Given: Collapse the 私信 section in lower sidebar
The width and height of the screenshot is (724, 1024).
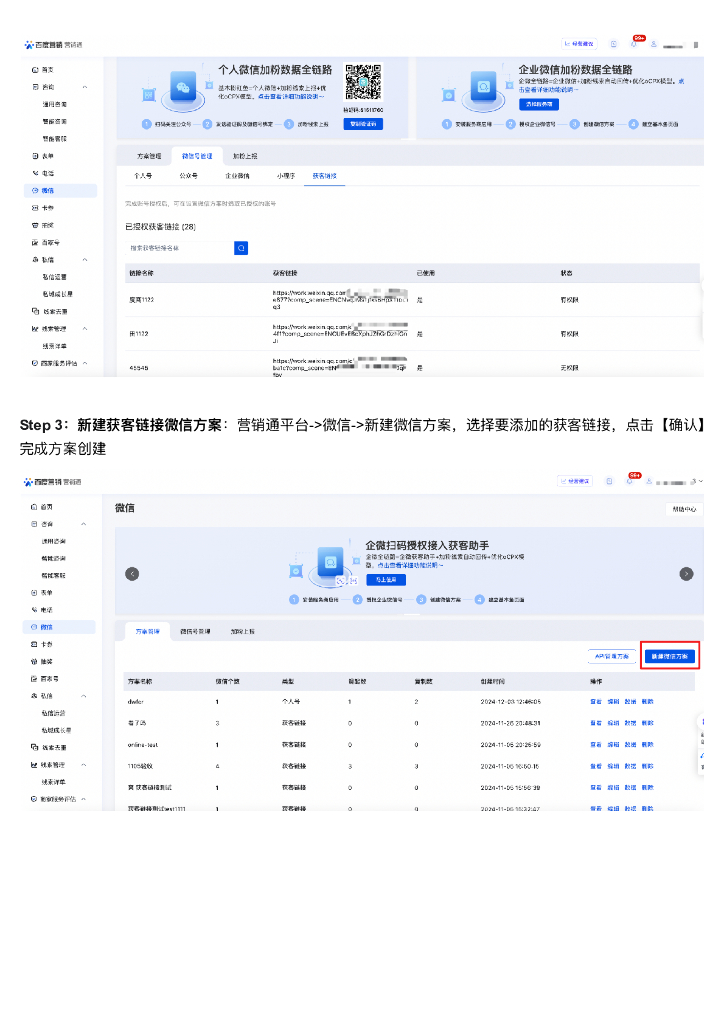Looking at the screenshot, I should click(85, 695).
